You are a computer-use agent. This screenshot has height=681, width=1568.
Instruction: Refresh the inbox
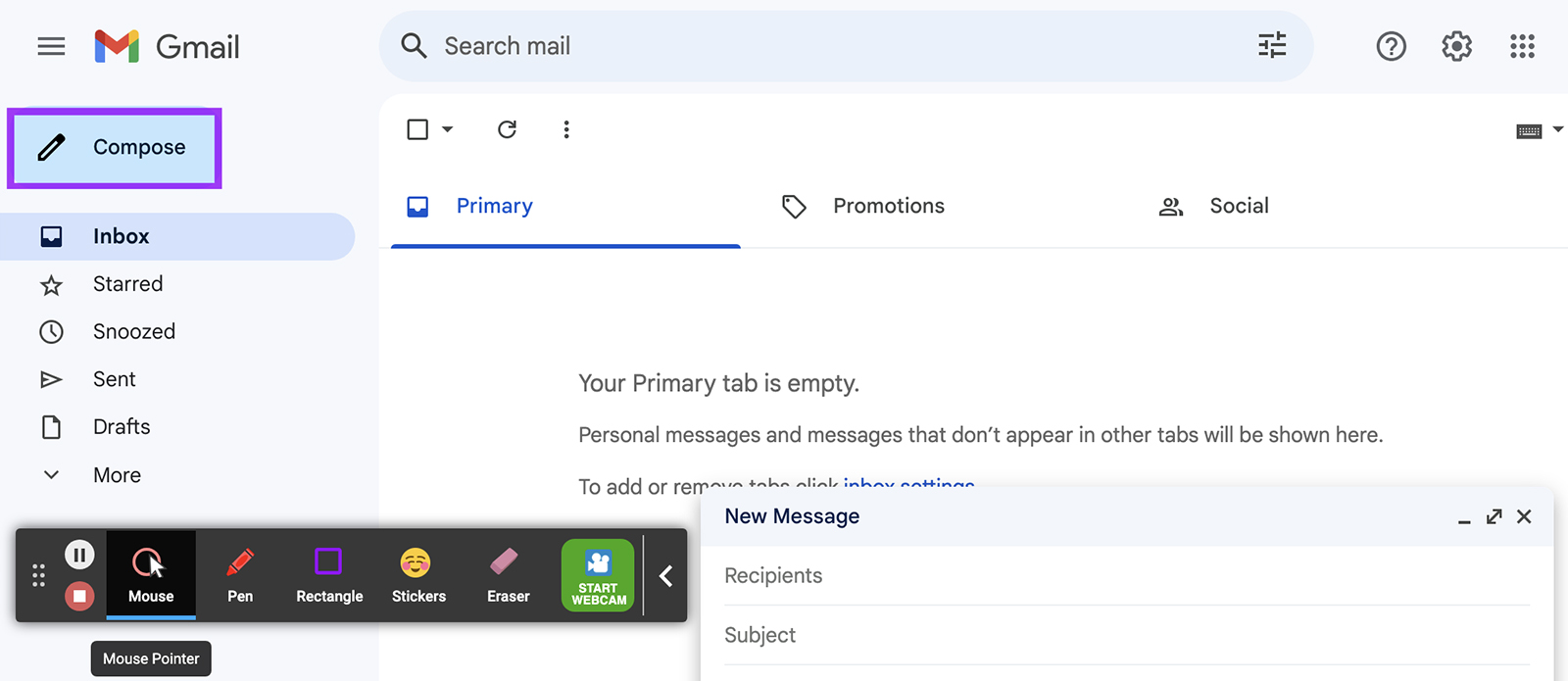click(507, 129)
